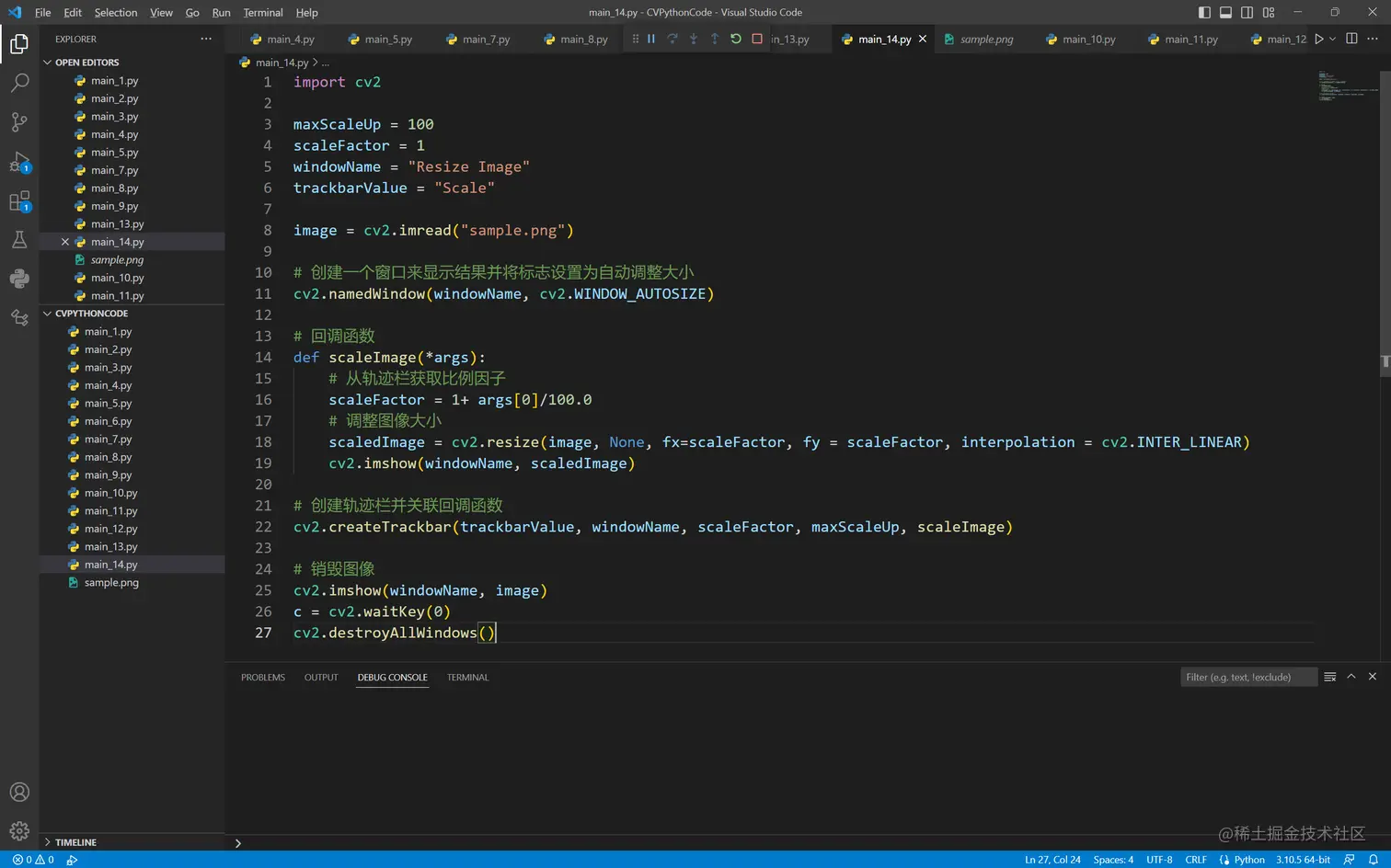
Task: Toggle the primary side bar layout button
Action: click(1204, 12)
